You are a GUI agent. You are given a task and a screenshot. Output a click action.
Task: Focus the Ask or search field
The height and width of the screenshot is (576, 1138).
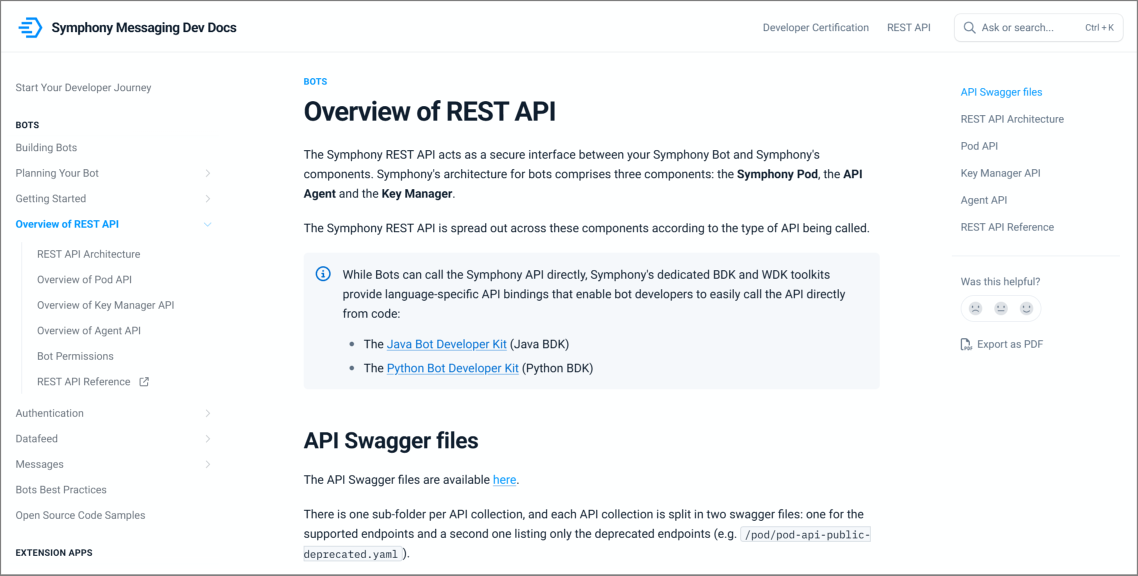pyautogui.click(x=1039, y=28)
